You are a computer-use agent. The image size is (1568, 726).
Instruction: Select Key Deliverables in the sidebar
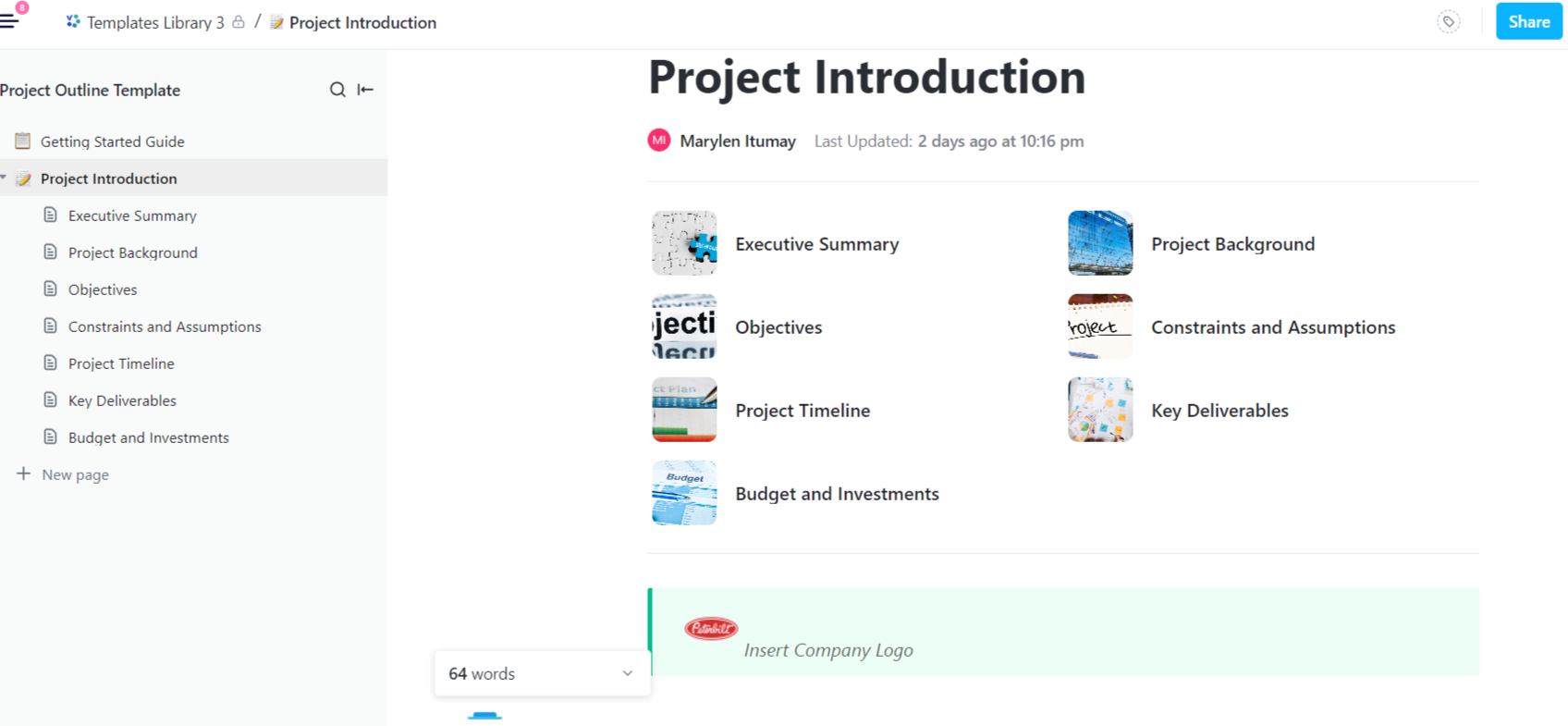[122, 400]
